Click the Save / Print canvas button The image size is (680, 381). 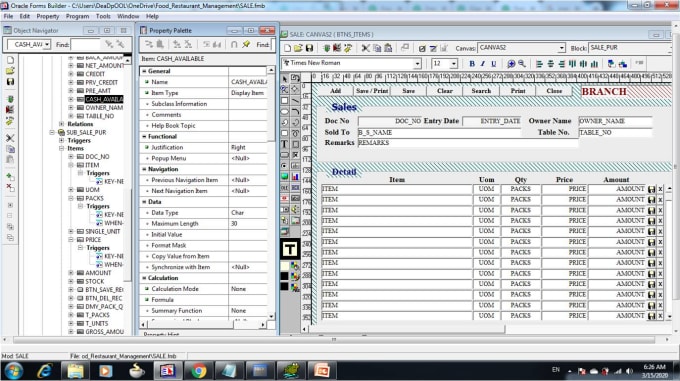pos(372,91)
